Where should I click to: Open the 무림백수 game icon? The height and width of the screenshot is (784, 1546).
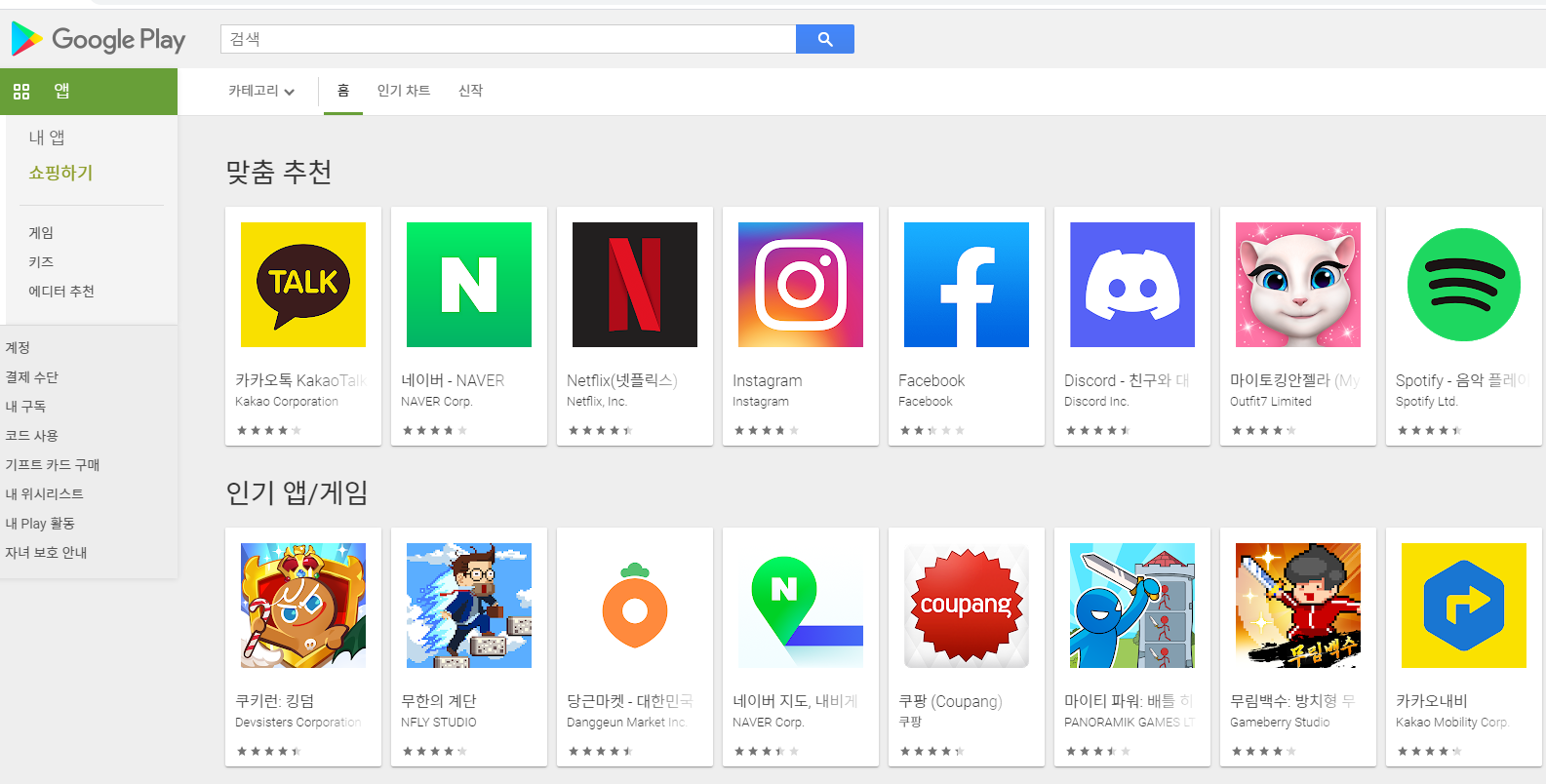pos(1298,606)
